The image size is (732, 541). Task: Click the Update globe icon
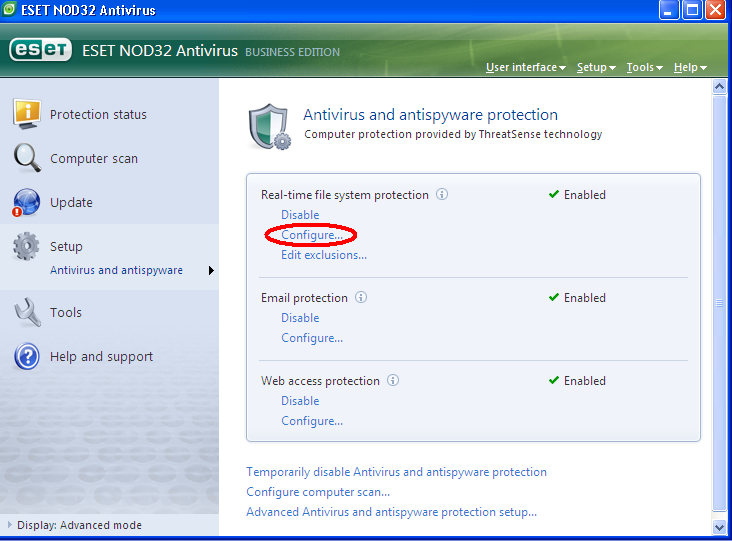27,202
